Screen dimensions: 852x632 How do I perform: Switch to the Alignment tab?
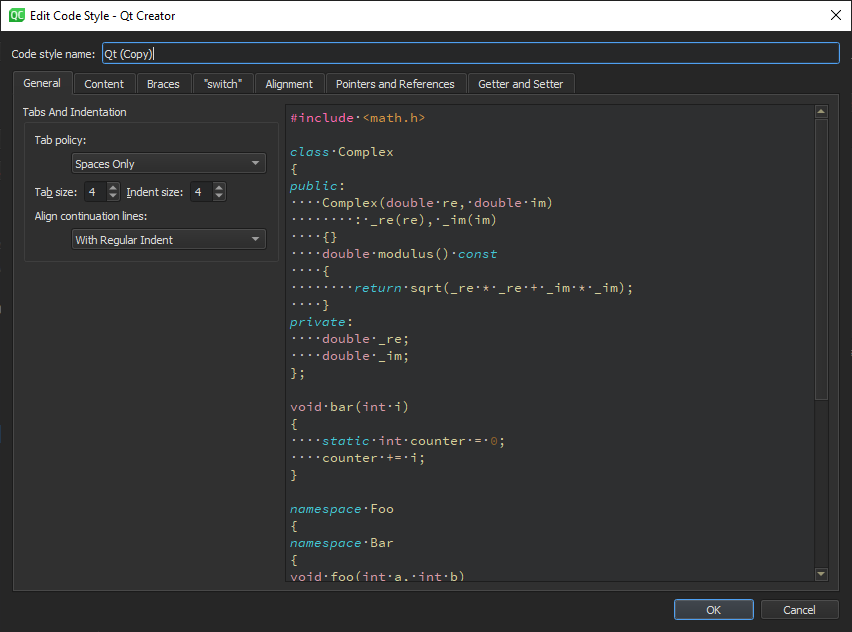tap(289, 83)
